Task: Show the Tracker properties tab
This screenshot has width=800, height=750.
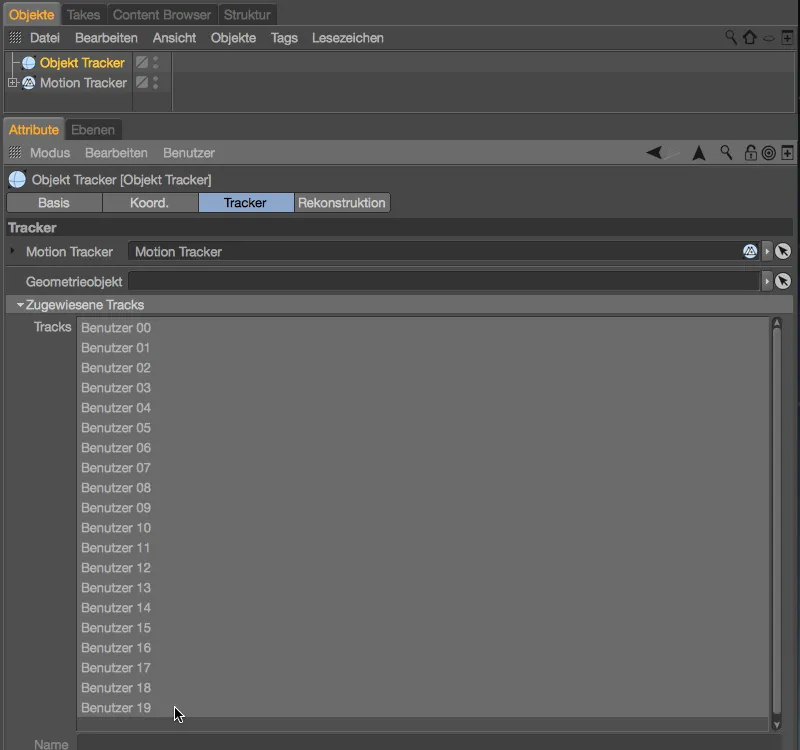Action: coord(245,203)
